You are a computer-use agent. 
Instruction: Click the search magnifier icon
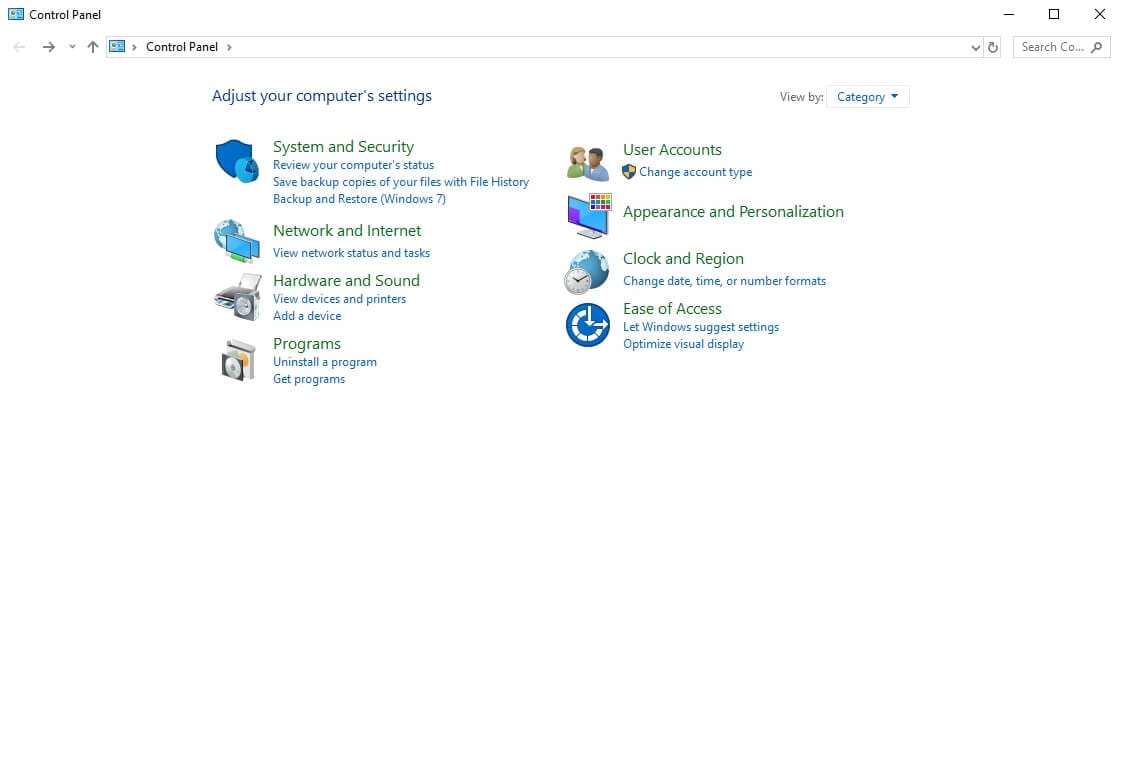pos(1096,47)
